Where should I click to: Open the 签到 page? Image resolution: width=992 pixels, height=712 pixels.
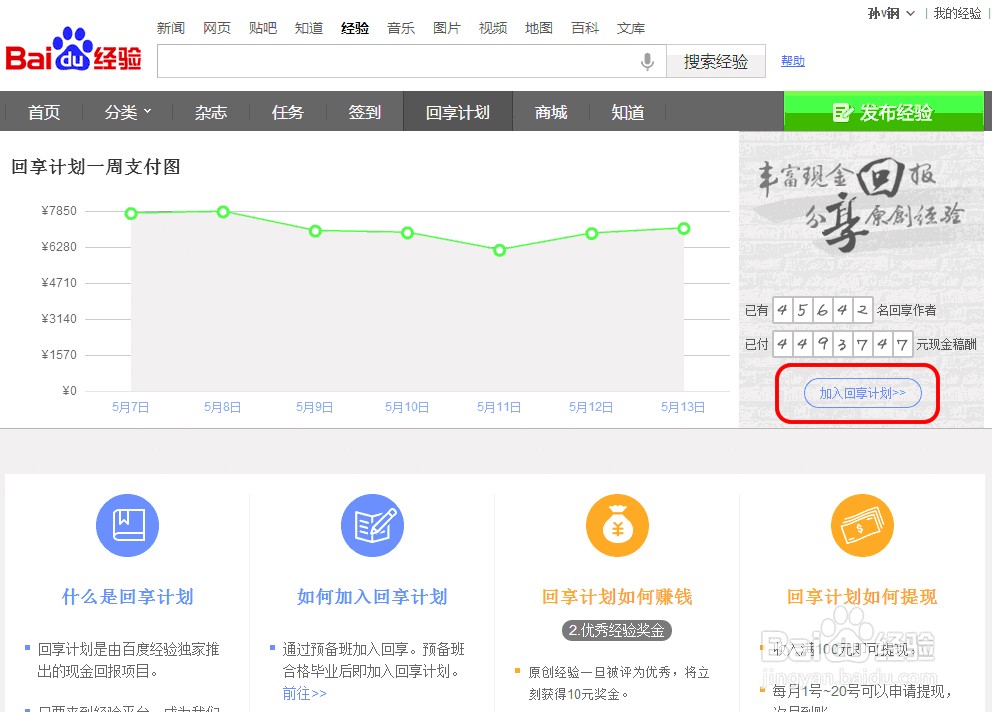364,112
